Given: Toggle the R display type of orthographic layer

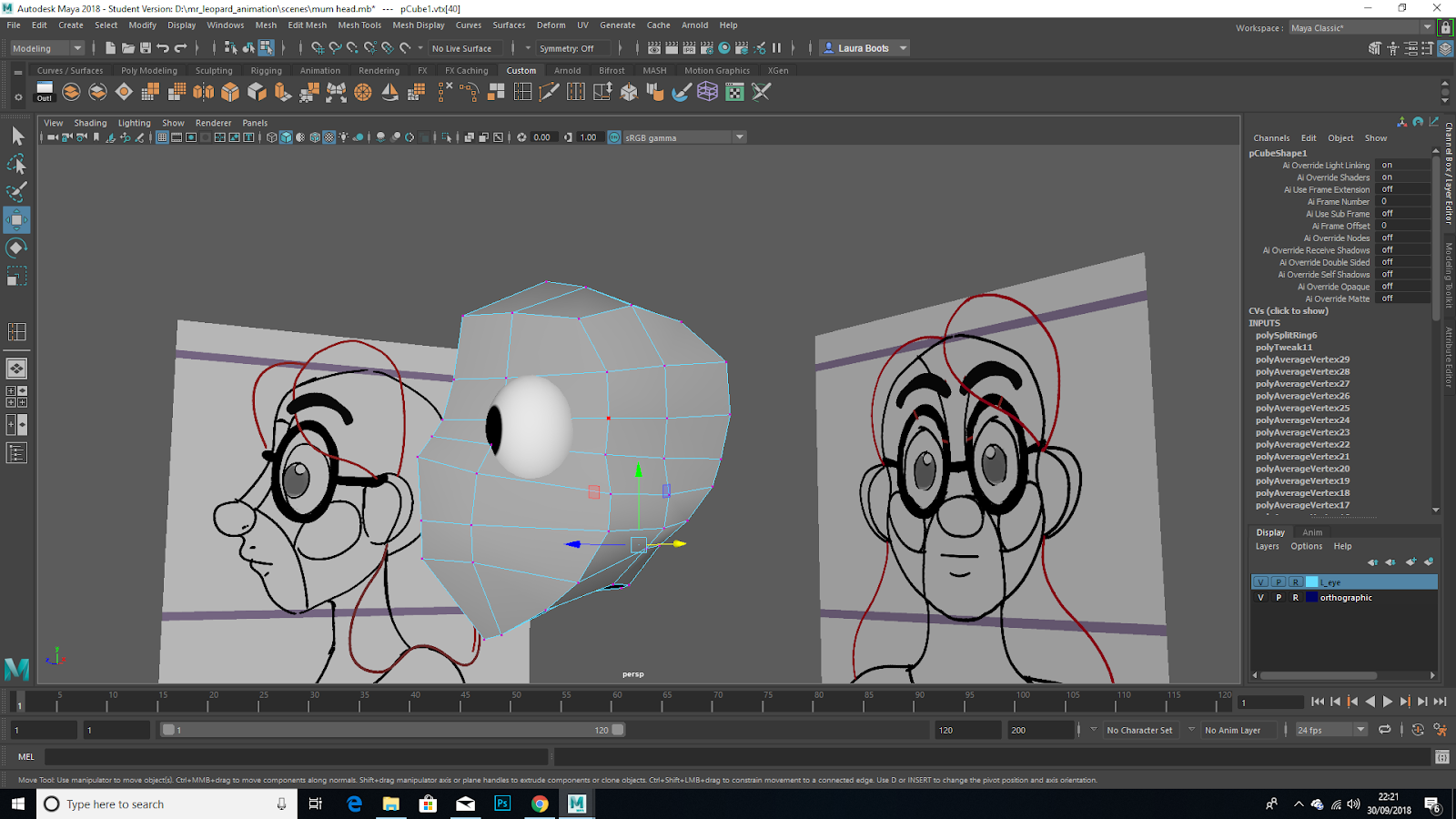Looking at the screenshot, I should click(x=1295, y=598).
